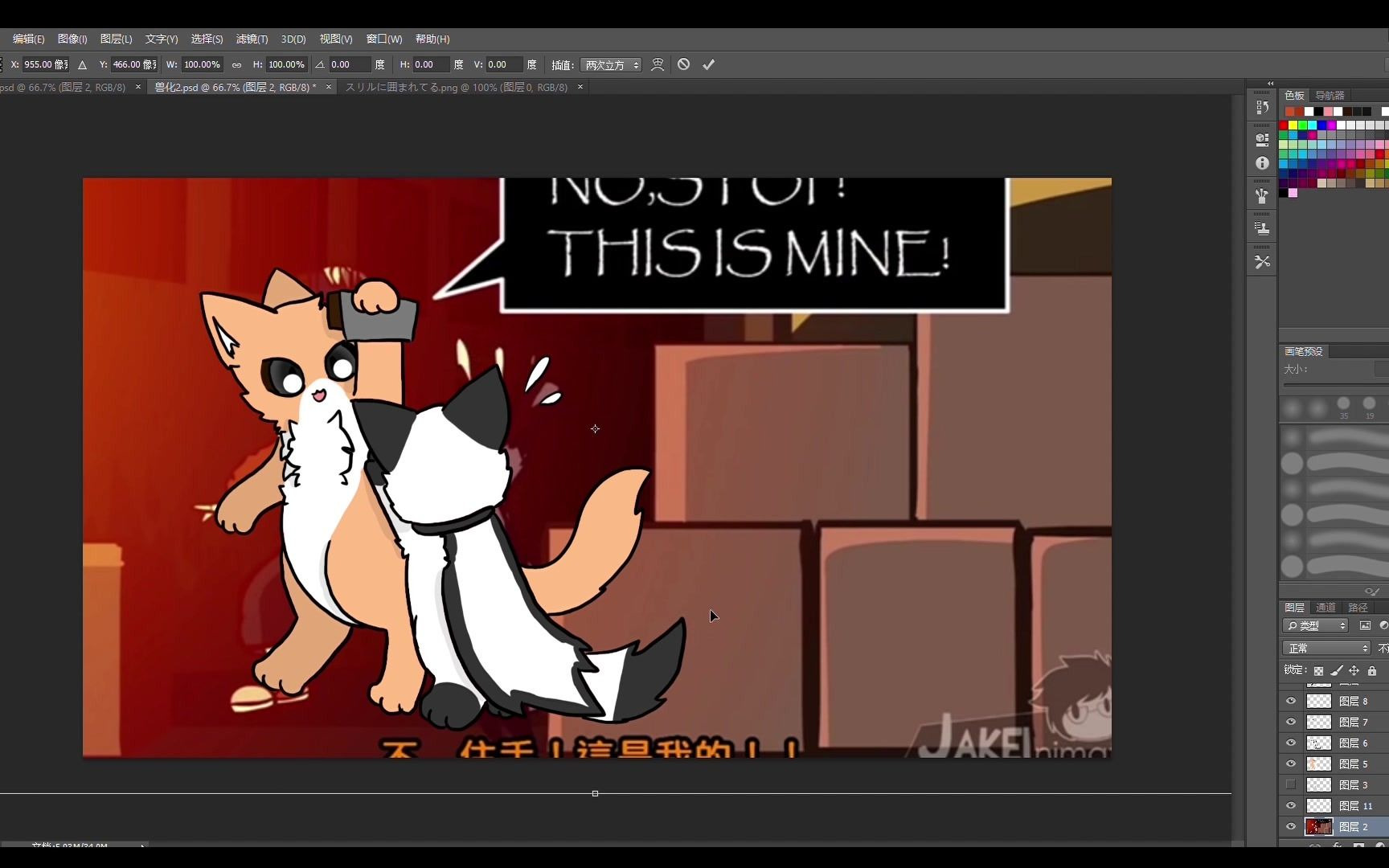The image size is (1389, 868).
Task: Hide layer 图层 11
Action: coord(1291,805)
